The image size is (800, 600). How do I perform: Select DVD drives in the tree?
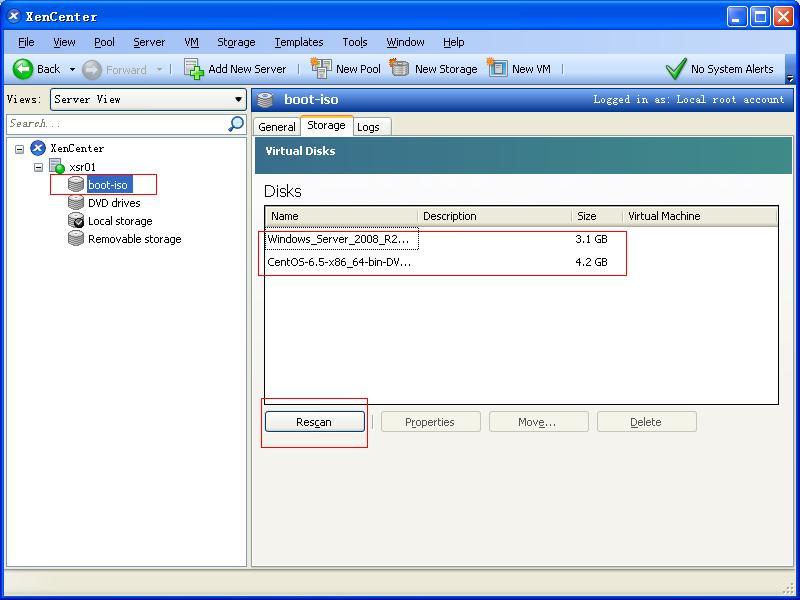click(x=114, y=203)
